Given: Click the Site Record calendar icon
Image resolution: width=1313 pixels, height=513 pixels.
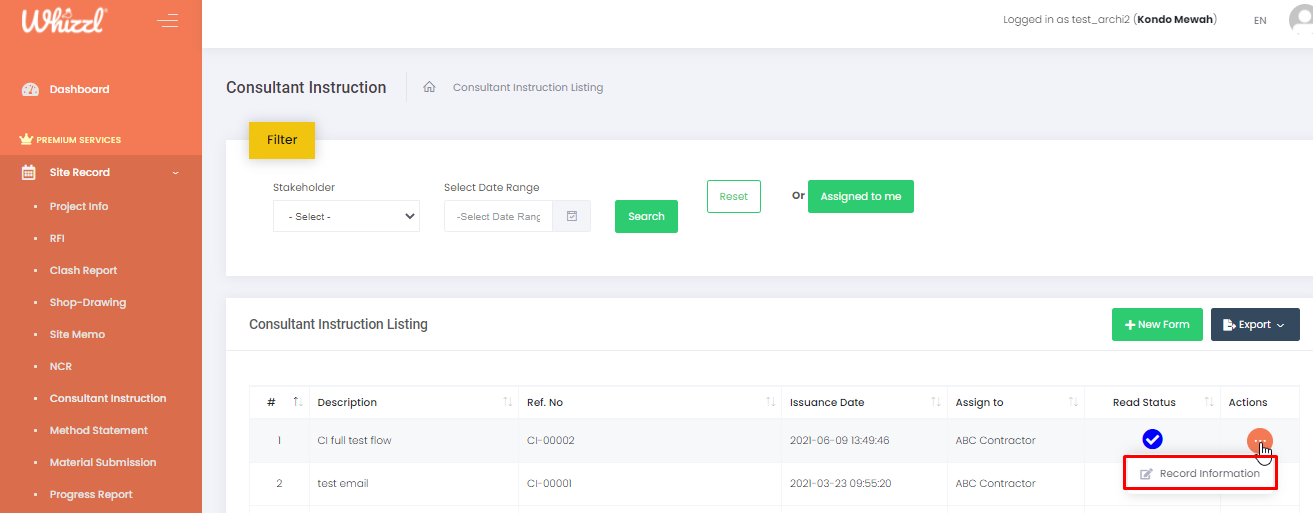Looking at the screenshot, I should tap(30, 172).
